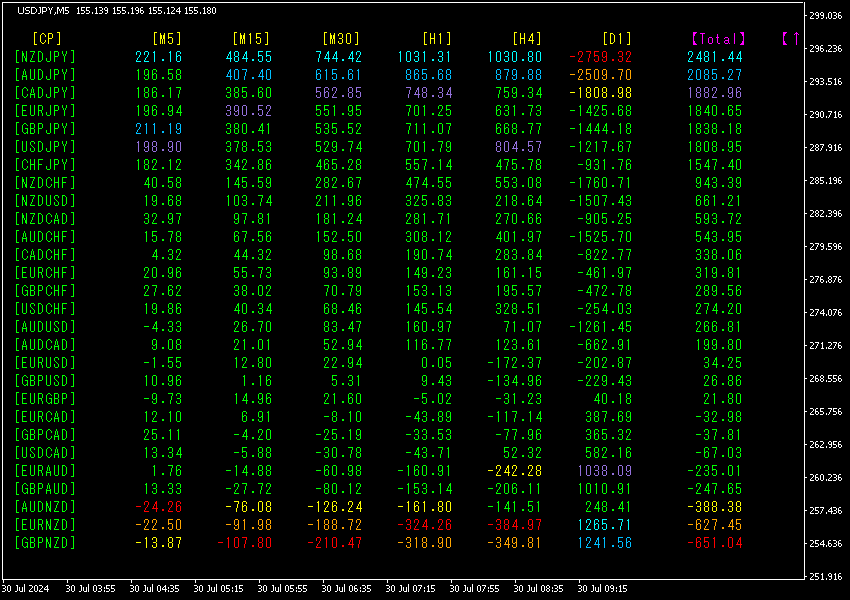Click GBPJPY M5 value 211.19

pos(158,129)
